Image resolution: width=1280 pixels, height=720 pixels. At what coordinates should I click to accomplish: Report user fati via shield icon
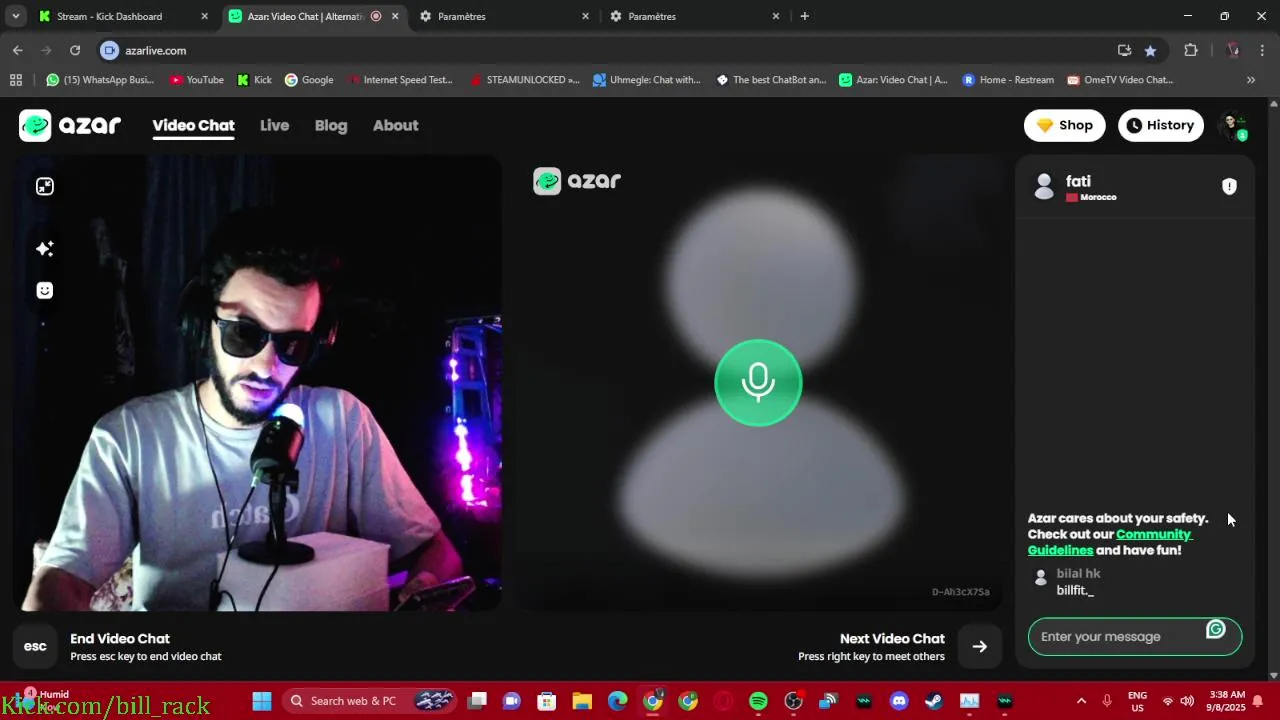(x=1229, y=186)
